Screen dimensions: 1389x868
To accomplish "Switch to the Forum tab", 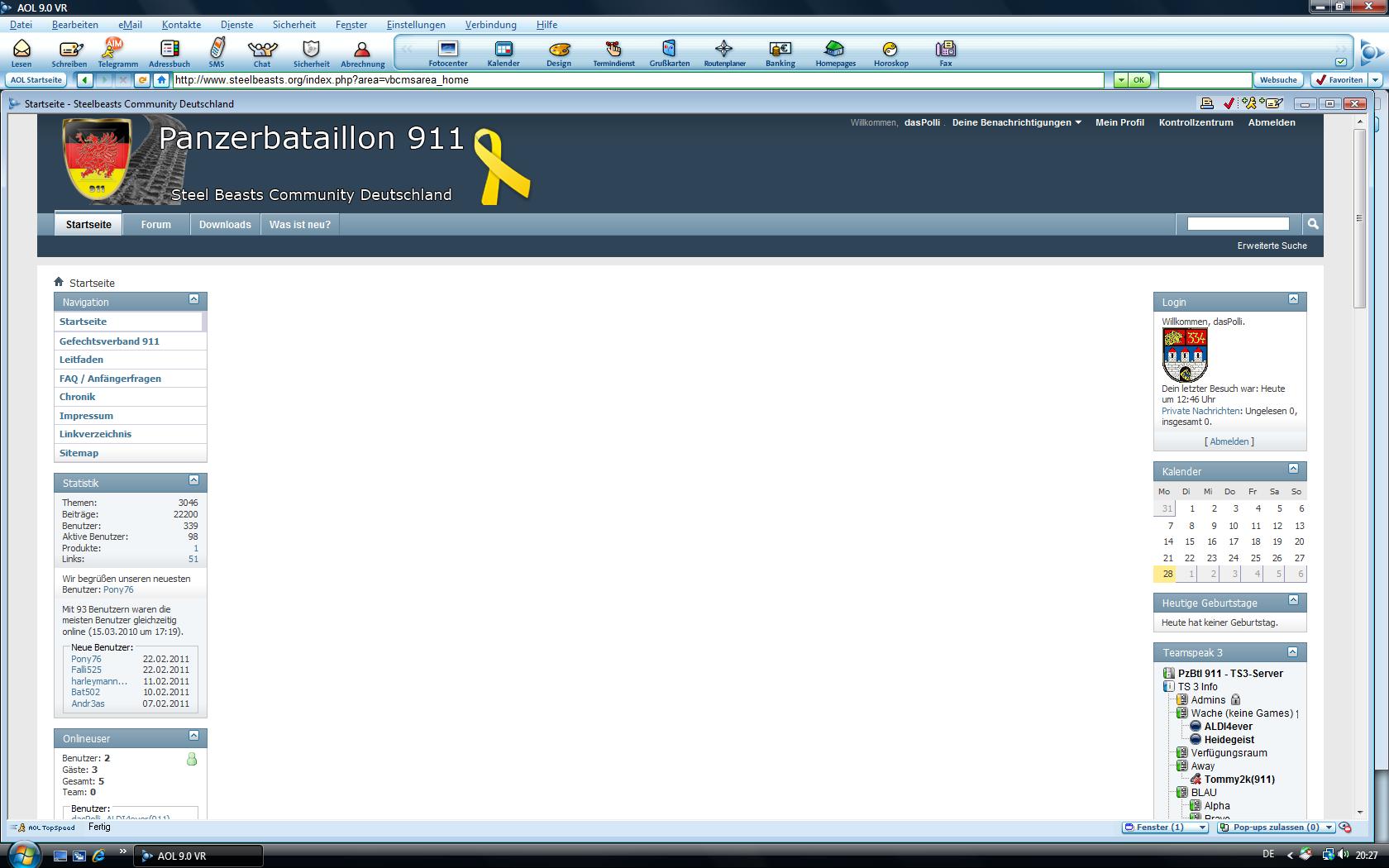I will pyautogui.click(x=155, y=224).
